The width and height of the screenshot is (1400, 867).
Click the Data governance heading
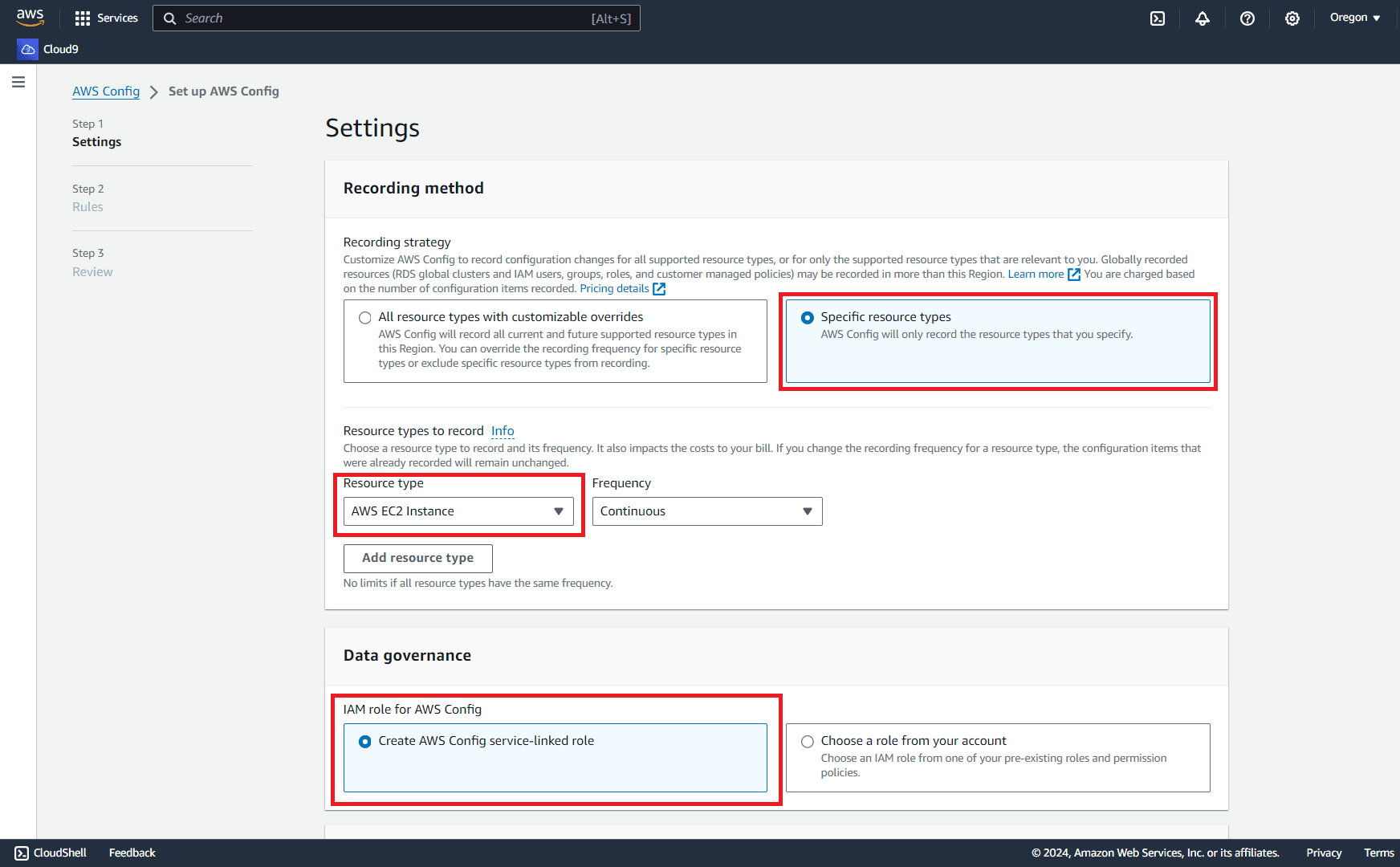point(407,655)
